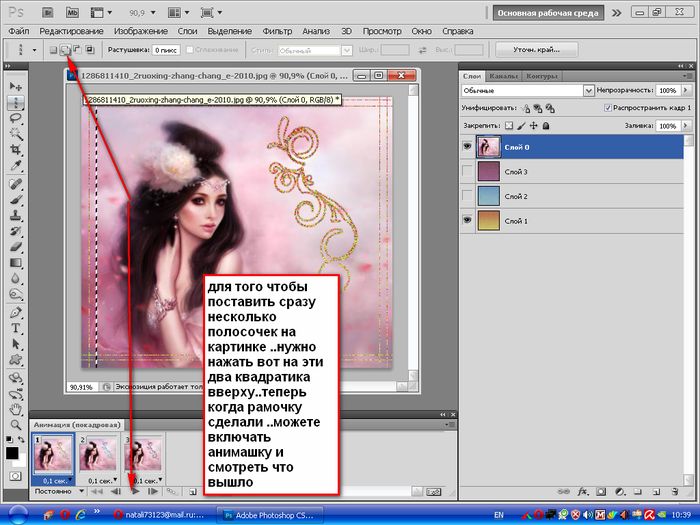Select the Lasso tool
The width and height of the screenshot is (700, 525).
(16, 118)
